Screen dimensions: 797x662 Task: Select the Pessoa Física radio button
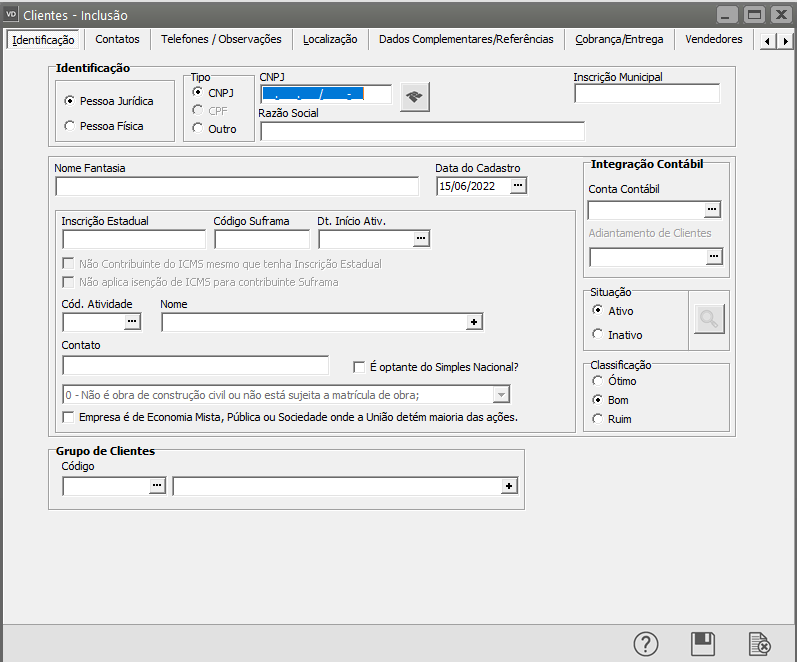coord(69,126)
